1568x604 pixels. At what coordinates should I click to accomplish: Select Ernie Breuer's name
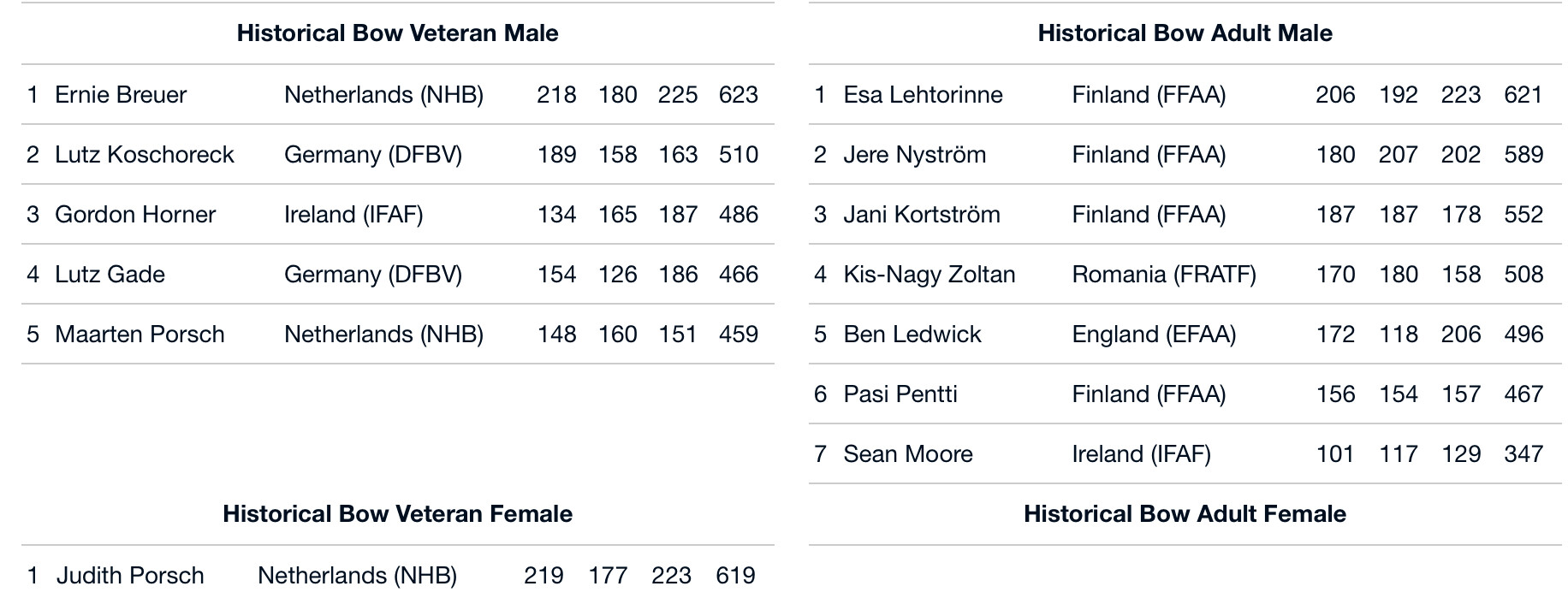(121, 95)
